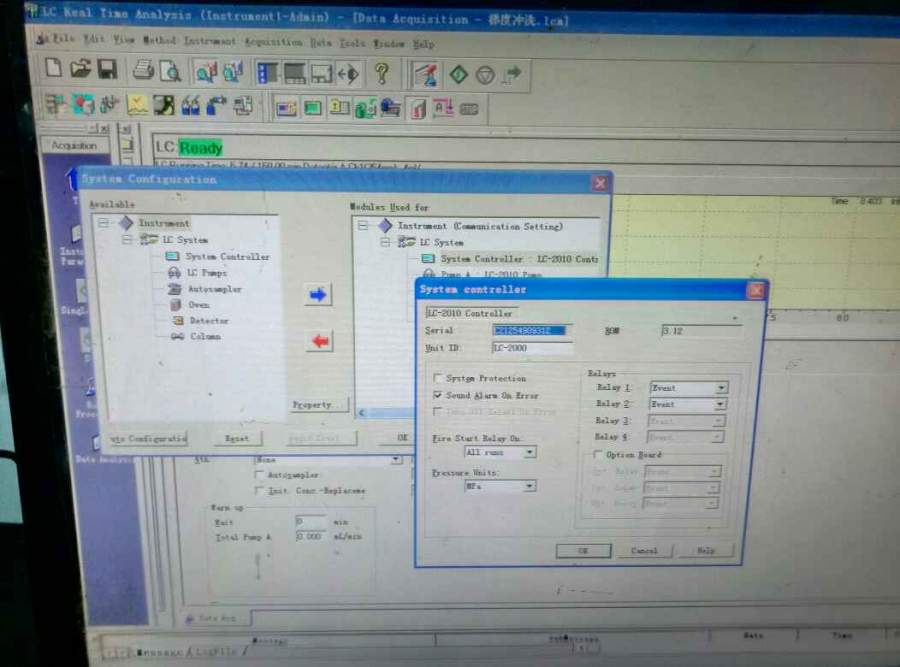Click the black-and-green picture icon in second toolbar
Image resolution: width=900 pixels, height=667 pixels.
(x=164, y=106)
